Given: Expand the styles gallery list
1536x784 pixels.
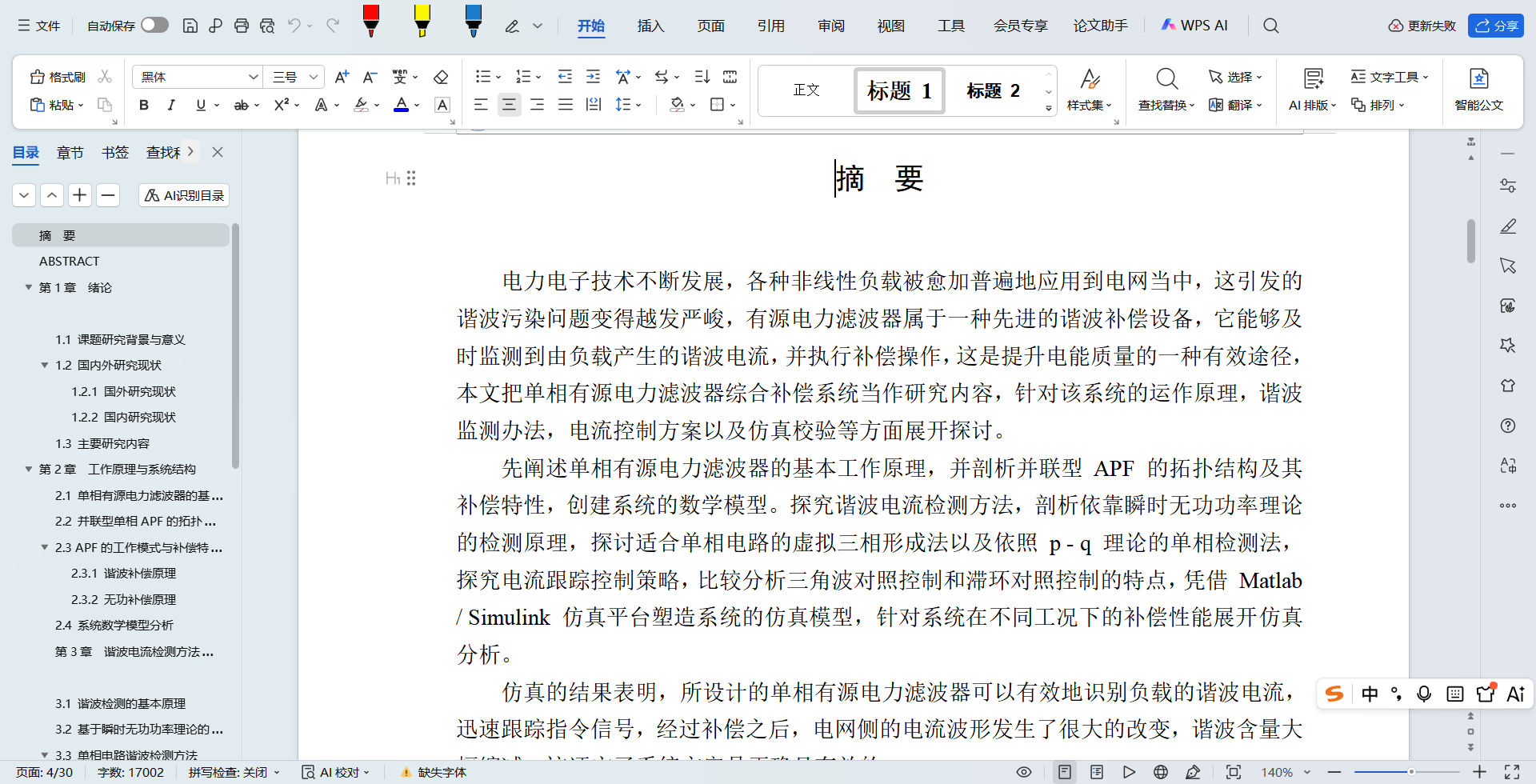Looking at the screenshot, I should click(1048, 108).
